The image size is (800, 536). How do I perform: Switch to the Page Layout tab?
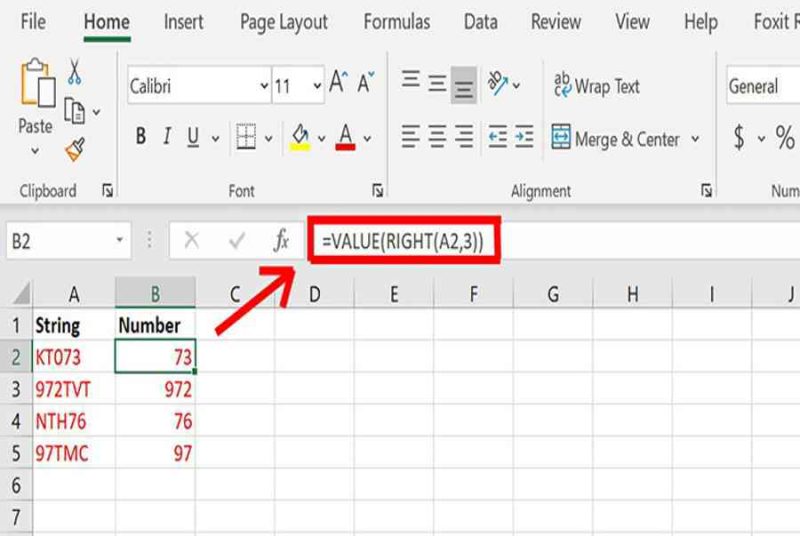[x=284, y=22]
